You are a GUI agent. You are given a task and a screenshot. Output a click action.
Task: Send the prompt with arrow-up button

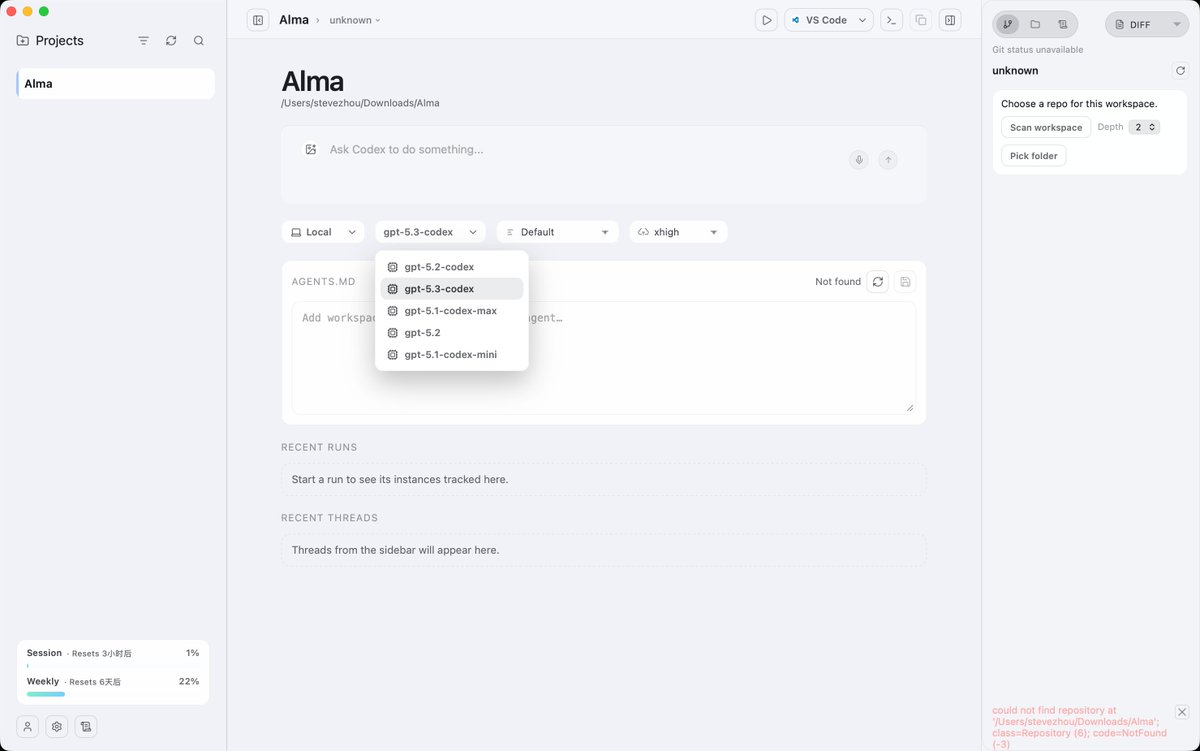point(888,160)
